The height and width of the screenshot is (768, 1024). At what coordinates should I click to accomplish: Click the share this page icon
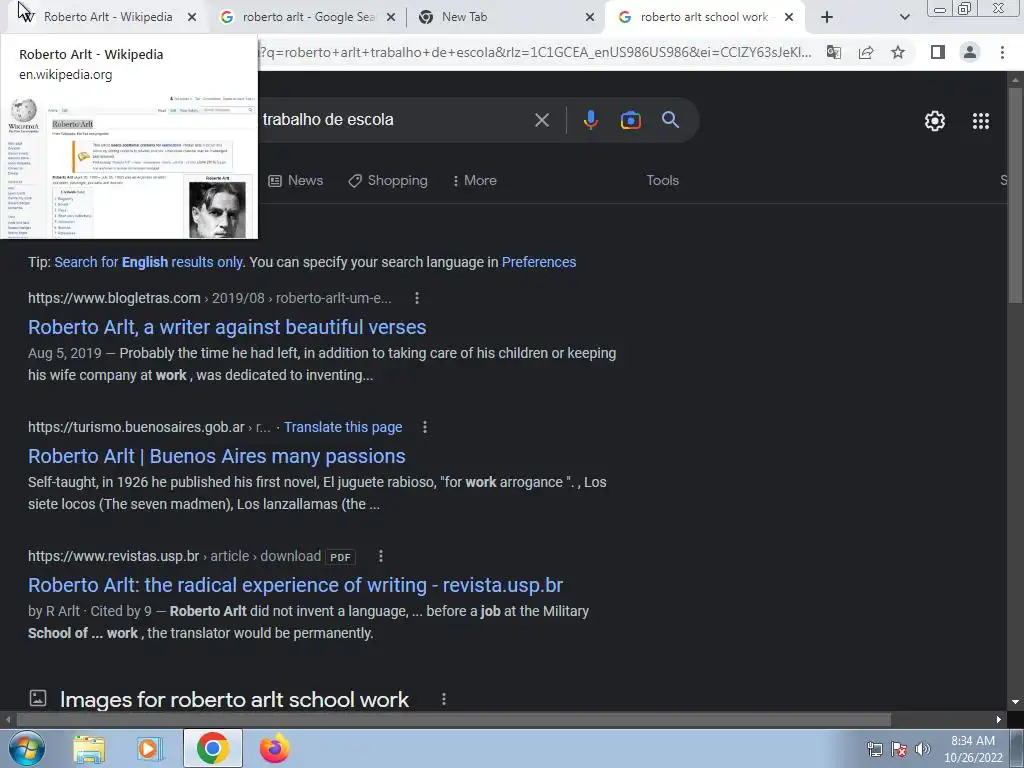866,52
